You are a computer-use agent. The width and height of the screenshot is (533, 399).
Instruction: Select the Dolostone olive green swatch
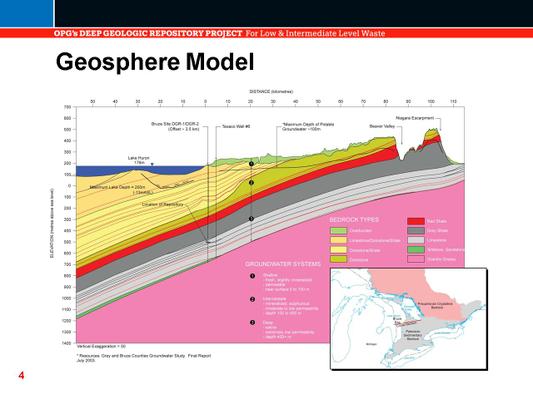(x=339, y=259)
